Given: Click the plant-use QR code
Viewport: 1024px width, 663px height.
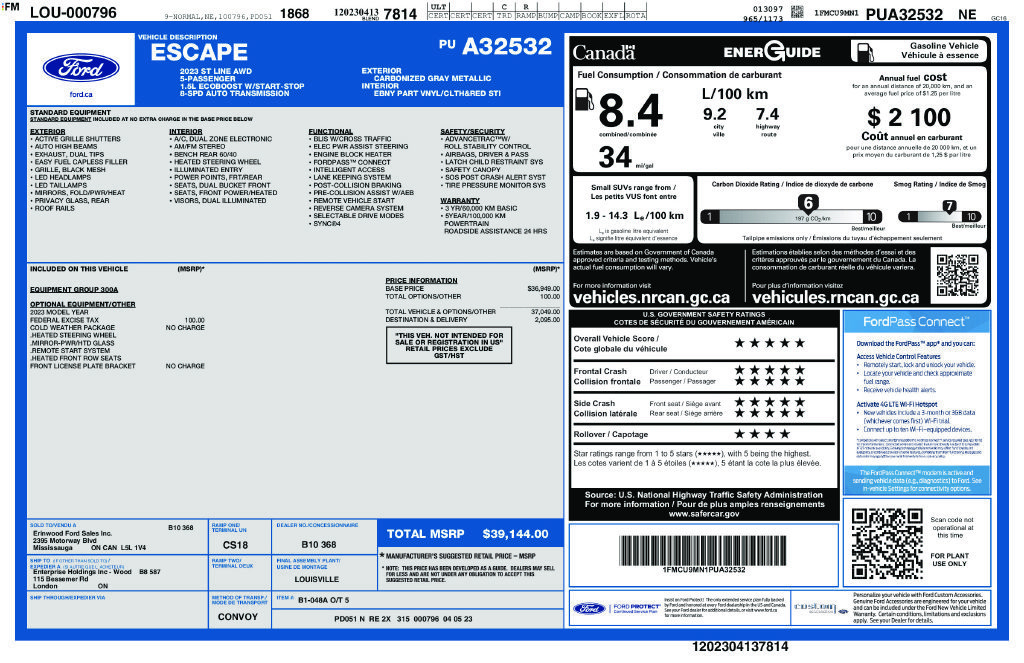Looking at the screenshot, I should [x=887, y=543].
